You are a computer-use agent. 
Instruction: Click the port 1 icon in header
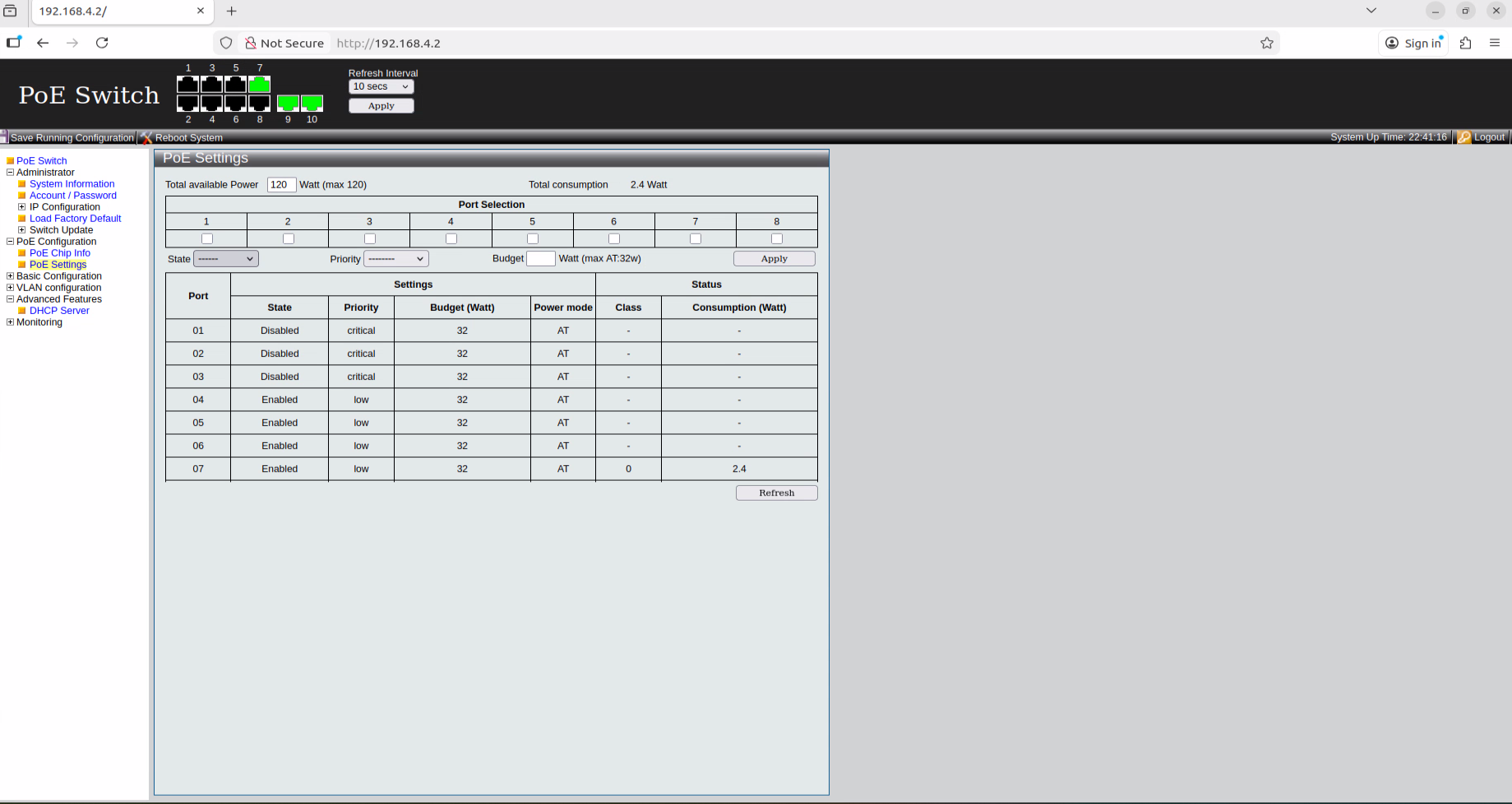[x=187, y=85]
